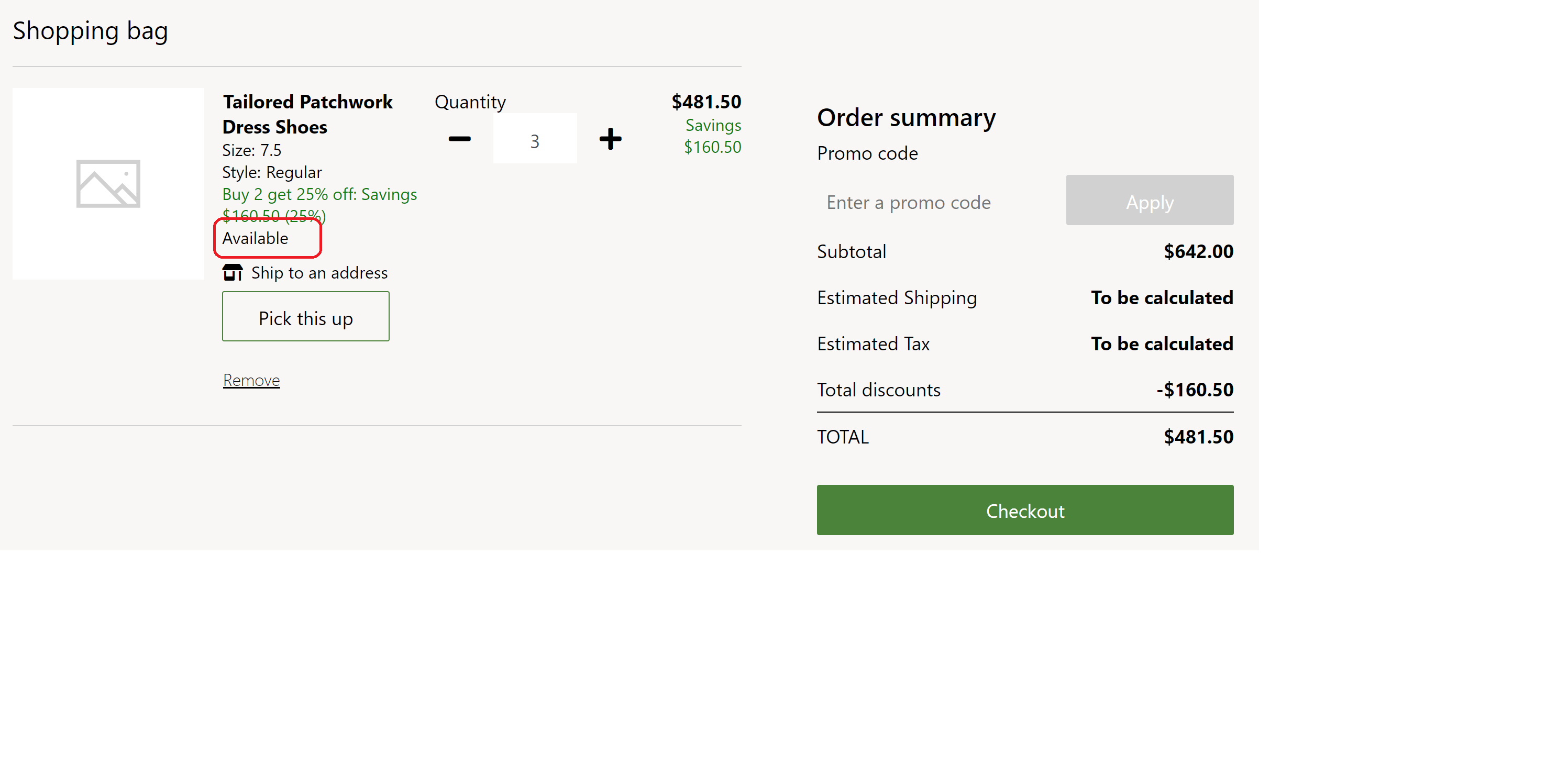Toggle the quantity stepper to 3

point(535,139)
